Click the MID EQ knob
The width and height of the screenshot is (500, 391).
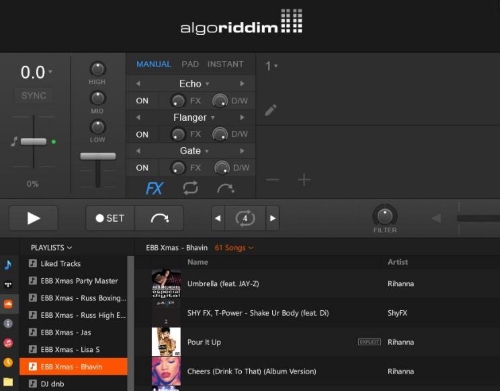(x=98, y=98)
